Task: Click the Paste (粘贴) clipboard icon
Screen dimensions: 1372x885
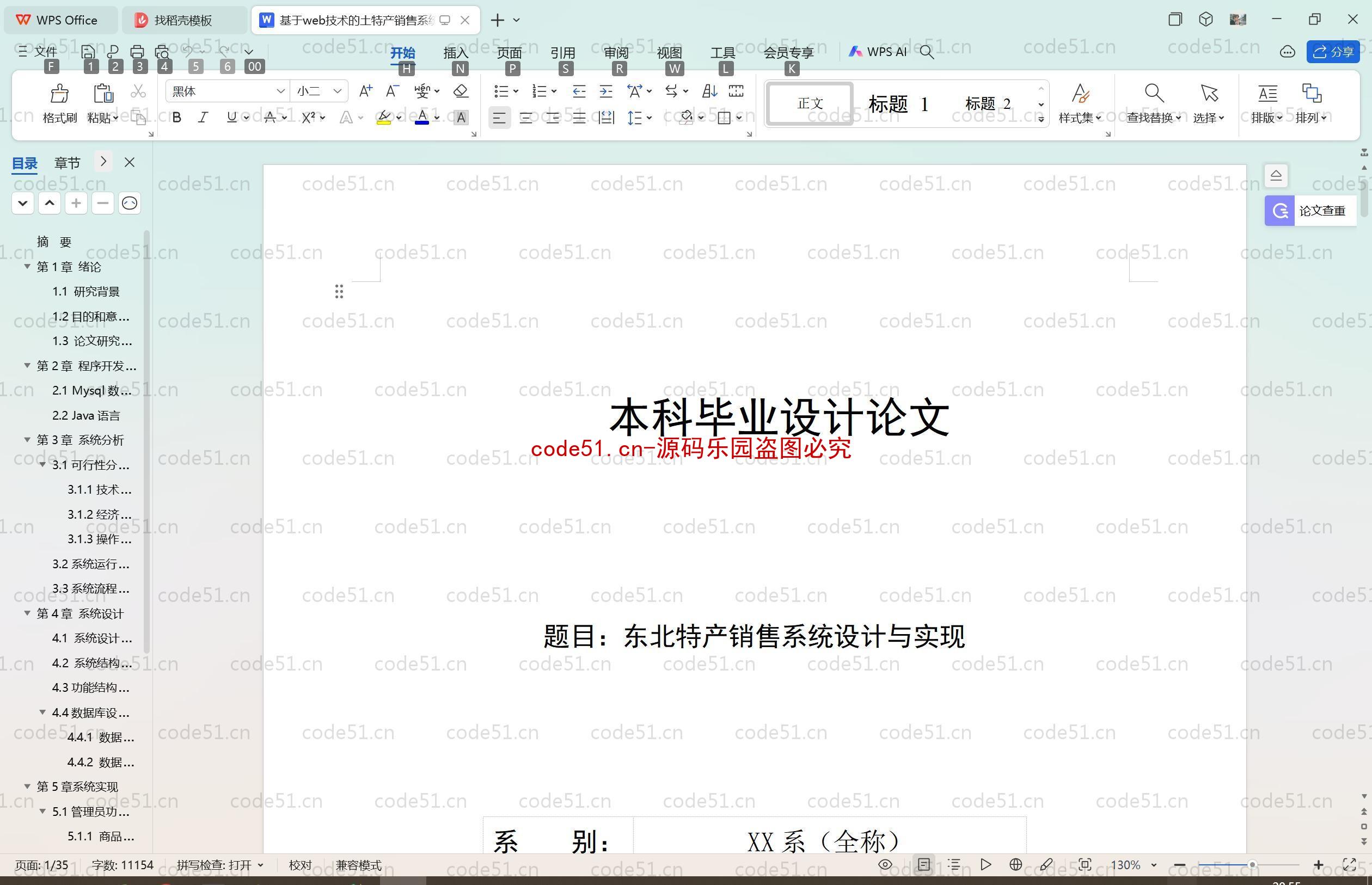Action: pyautogui.click(x=103, y=93)
